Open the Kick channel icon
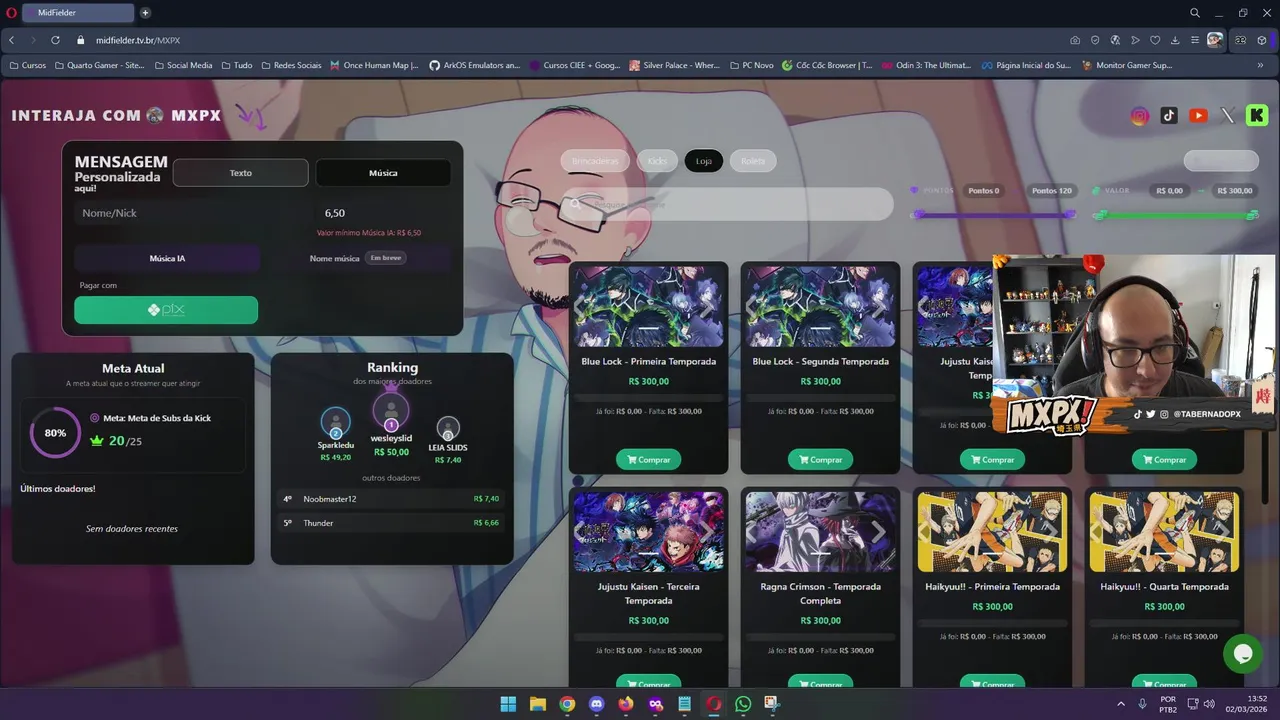 (x=1257, y=115)
